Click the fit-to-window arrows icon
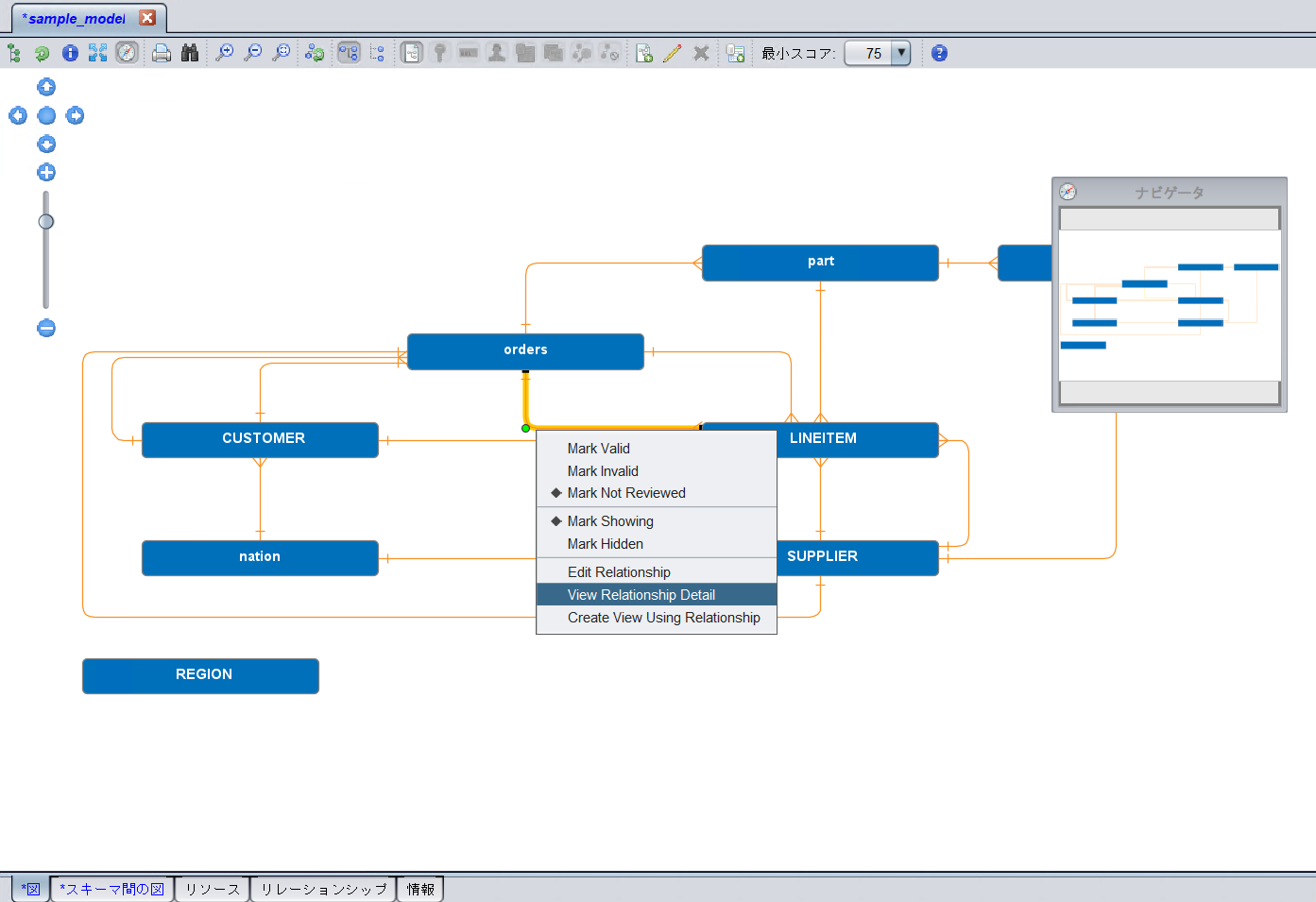The width and height of the screenshot is (1316, 902). click(98, 53)
